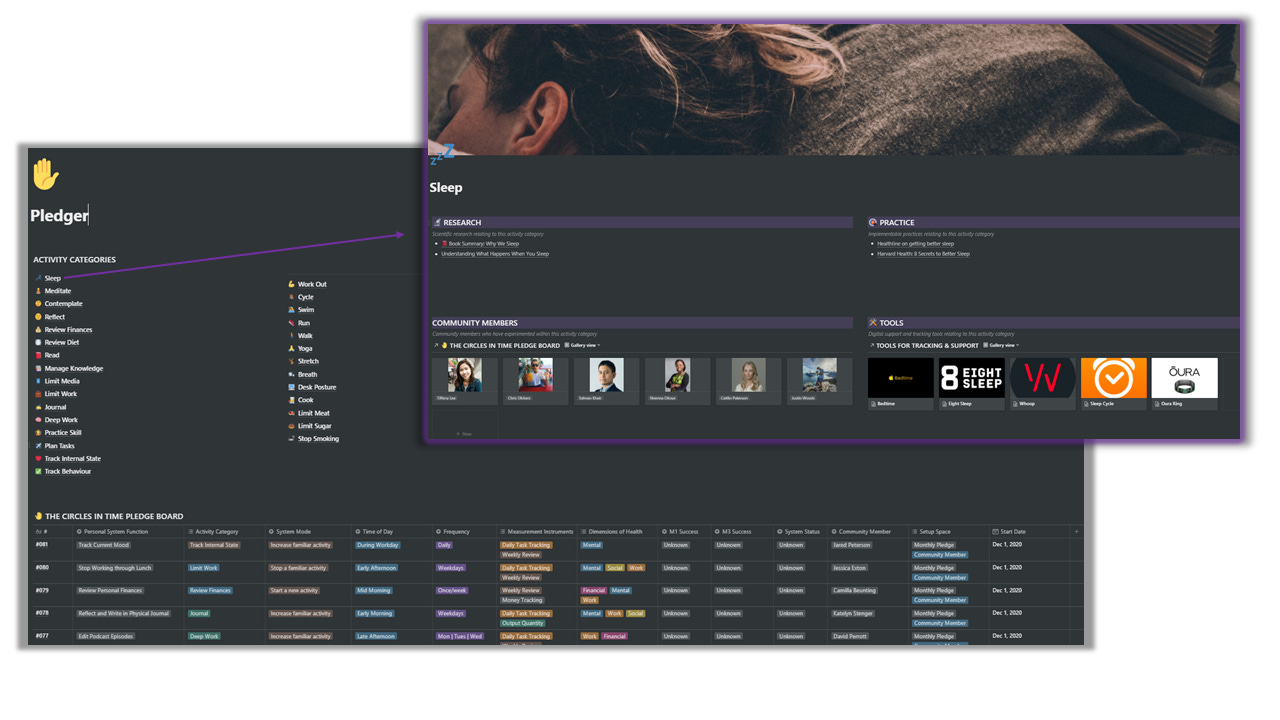Click Dimensions of Health column header
Viewport: 1280px width, 720px height.
tap(617, 531)
